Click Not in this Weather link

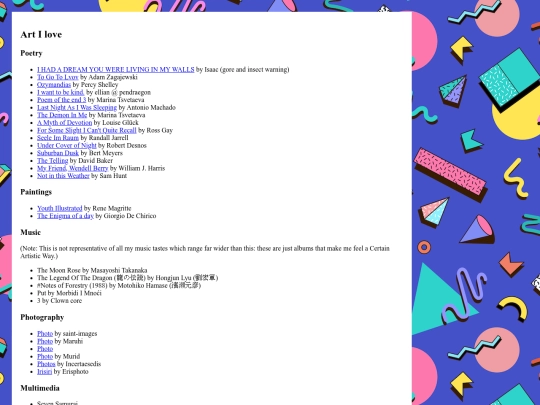[x=63, y=176]
